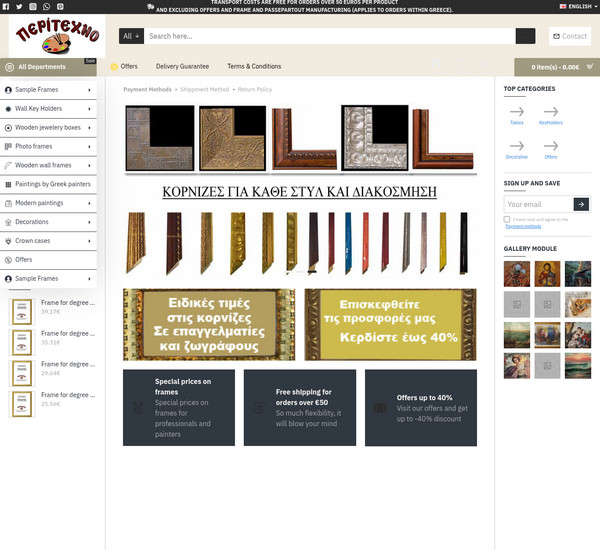Open Delivery Guarantee menu item

[x=182, y=66]
